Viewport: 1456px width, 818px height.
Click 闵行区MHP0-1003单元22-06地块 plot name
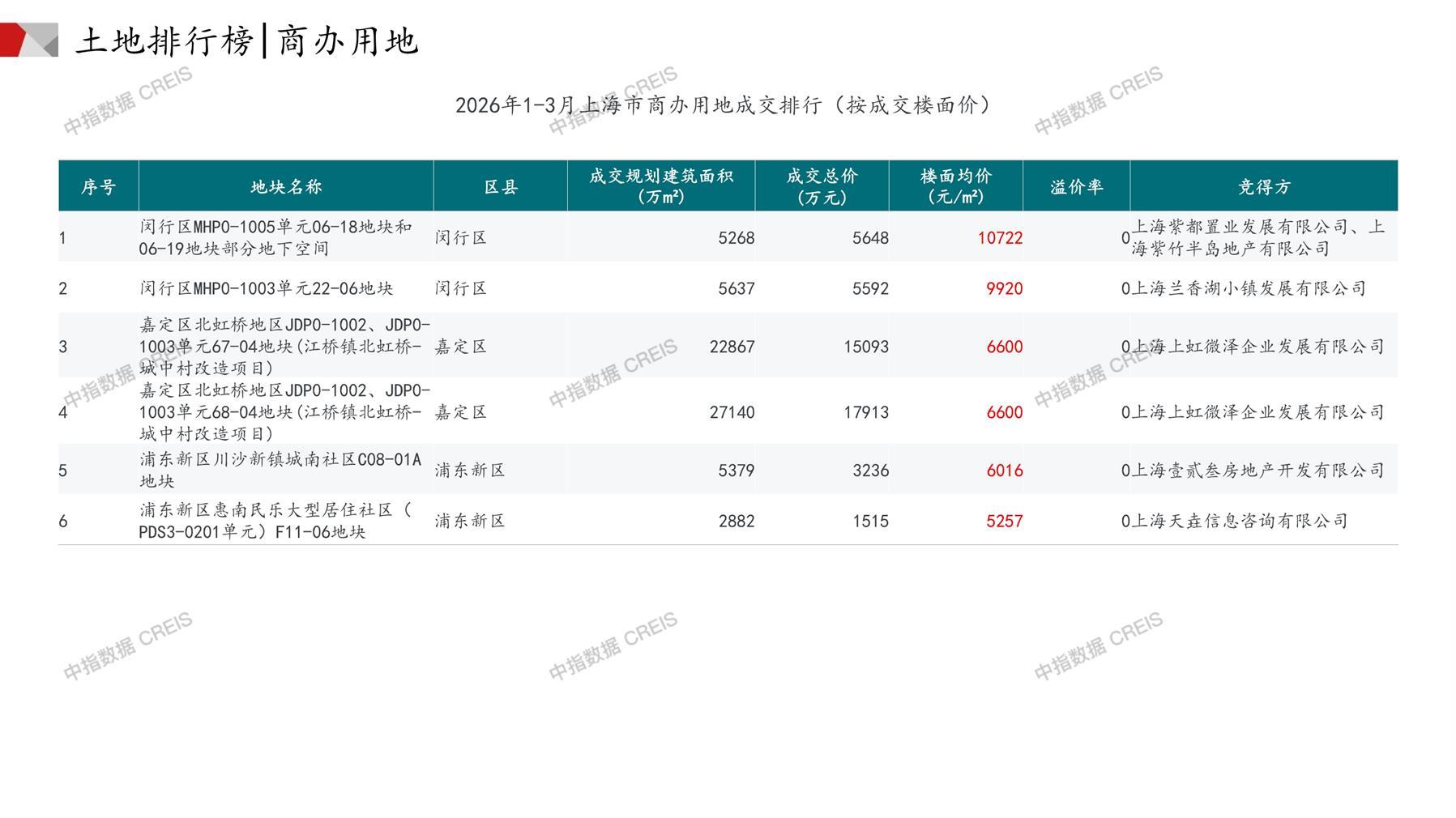266,288
